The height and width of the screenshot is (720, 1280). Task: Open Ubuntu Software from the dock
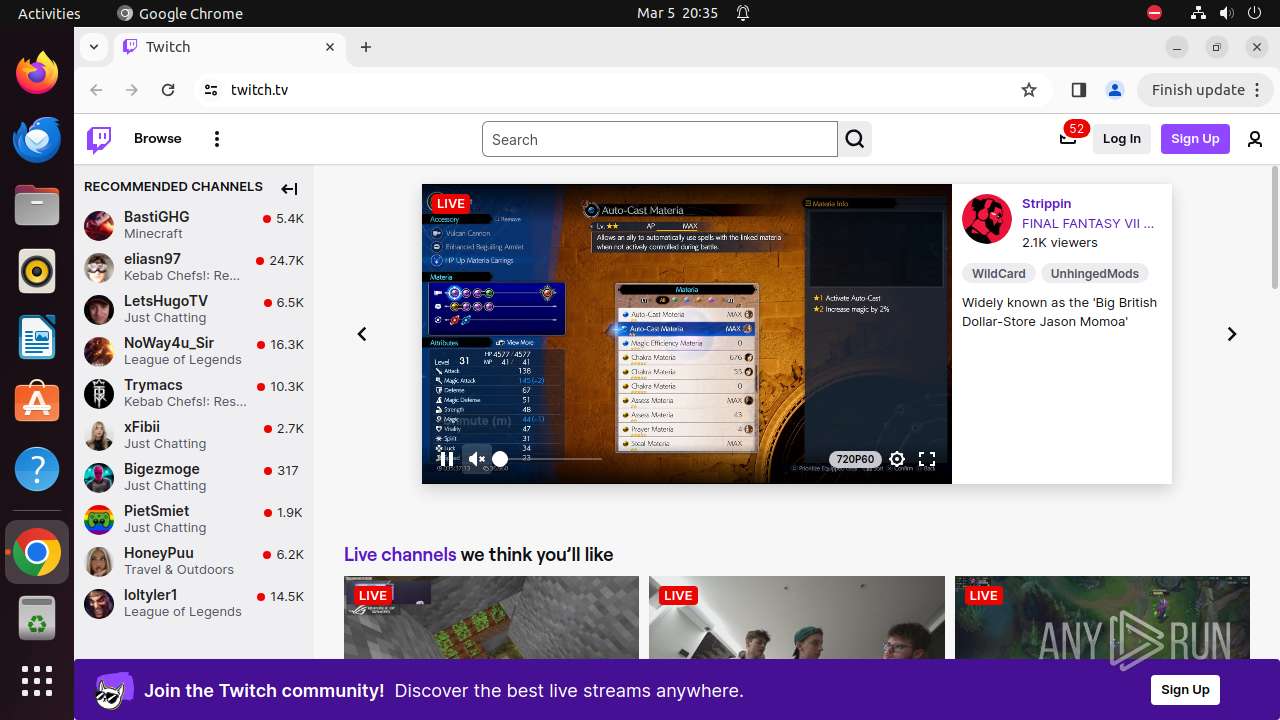[x=37, y=403]
